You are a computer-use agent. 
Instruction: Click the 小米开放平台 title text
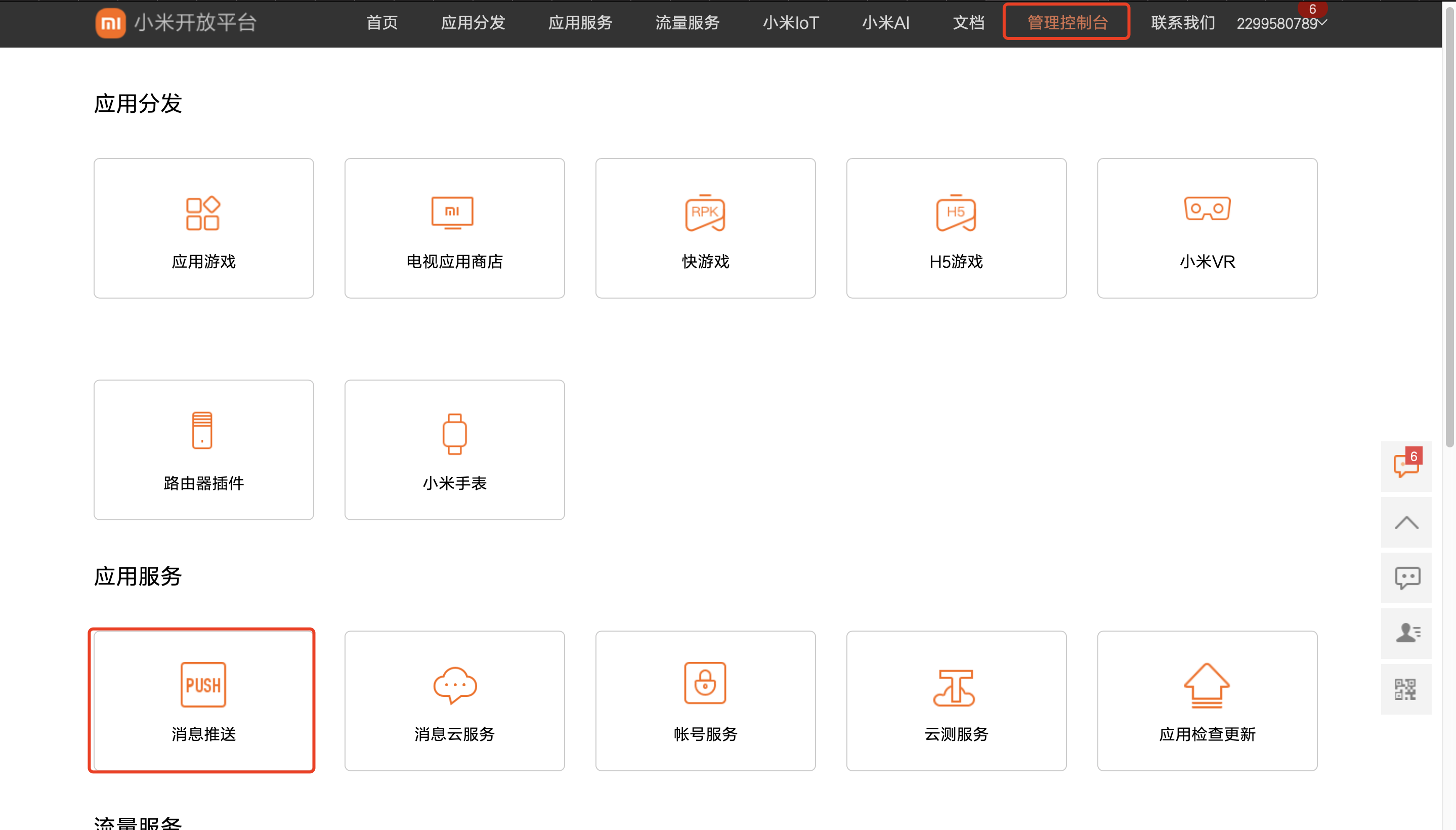tap(195, 23)
